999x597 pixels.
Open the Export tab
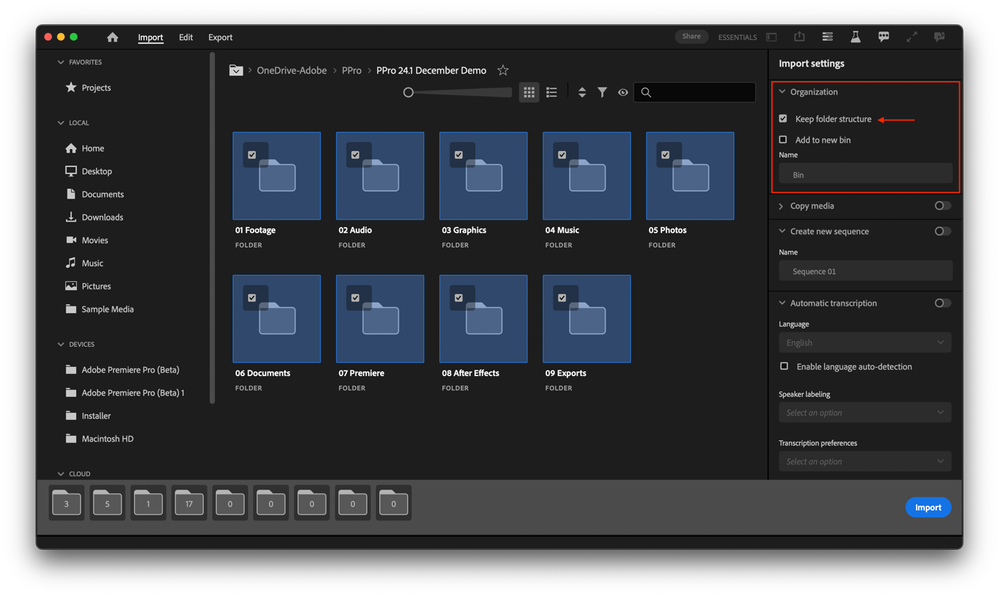(x=220, y=38)
